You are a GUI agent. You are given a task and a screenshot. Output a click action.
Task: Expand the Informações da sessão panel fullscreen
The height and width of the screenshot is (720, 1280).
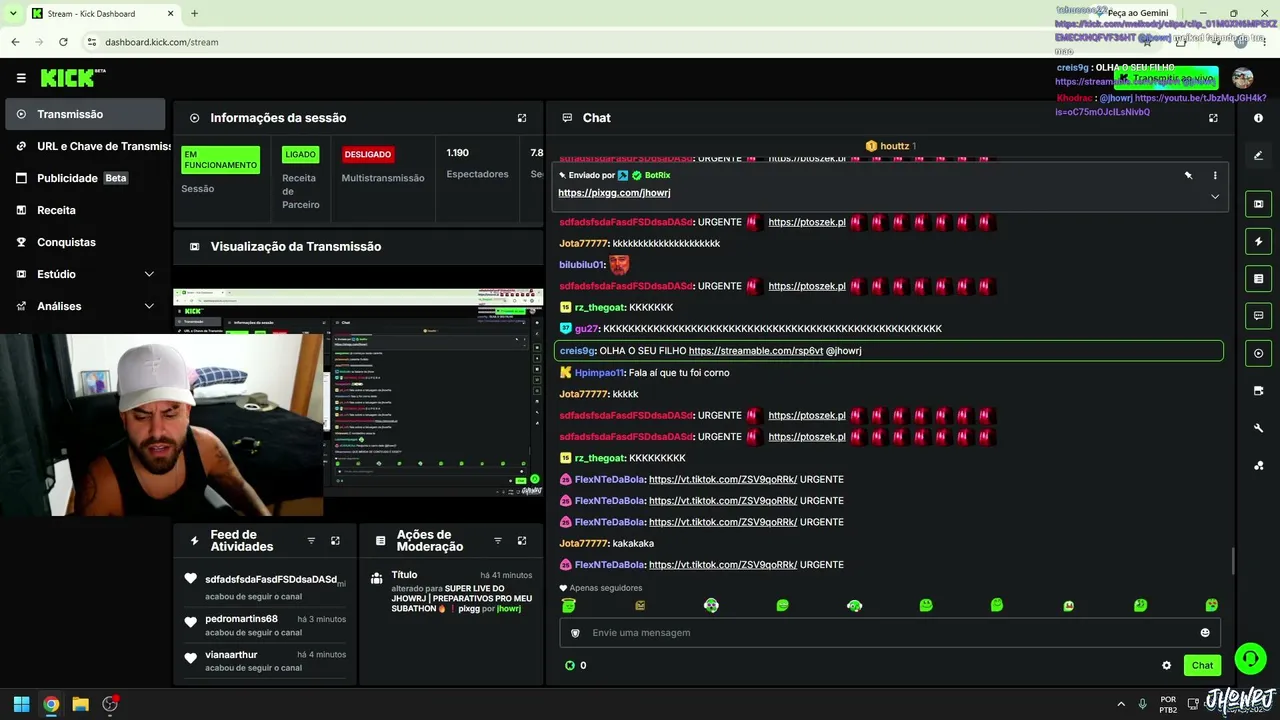(x=522, y=118)
